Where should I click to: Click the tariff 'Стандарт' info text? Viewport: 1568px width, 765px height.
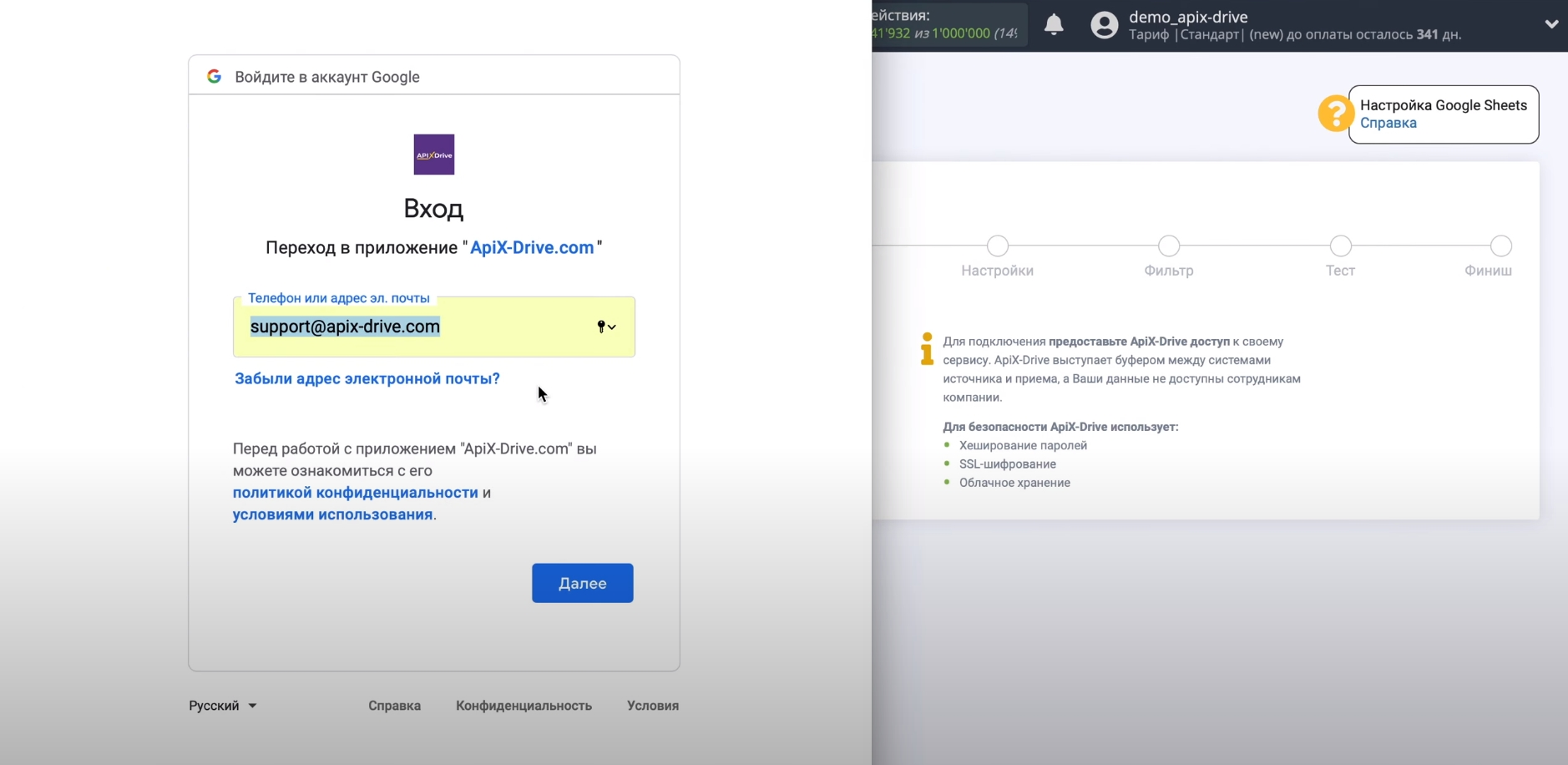coord(1295,34)
